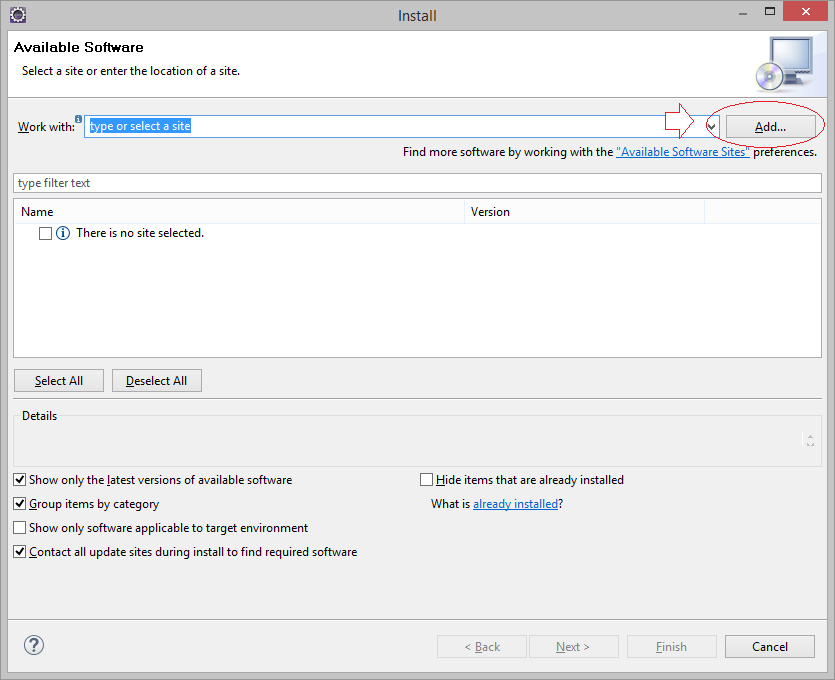Enable Hide items that are already installed
Screen dimensions: 835x680
pyautogui.click(x=426, y=480)
